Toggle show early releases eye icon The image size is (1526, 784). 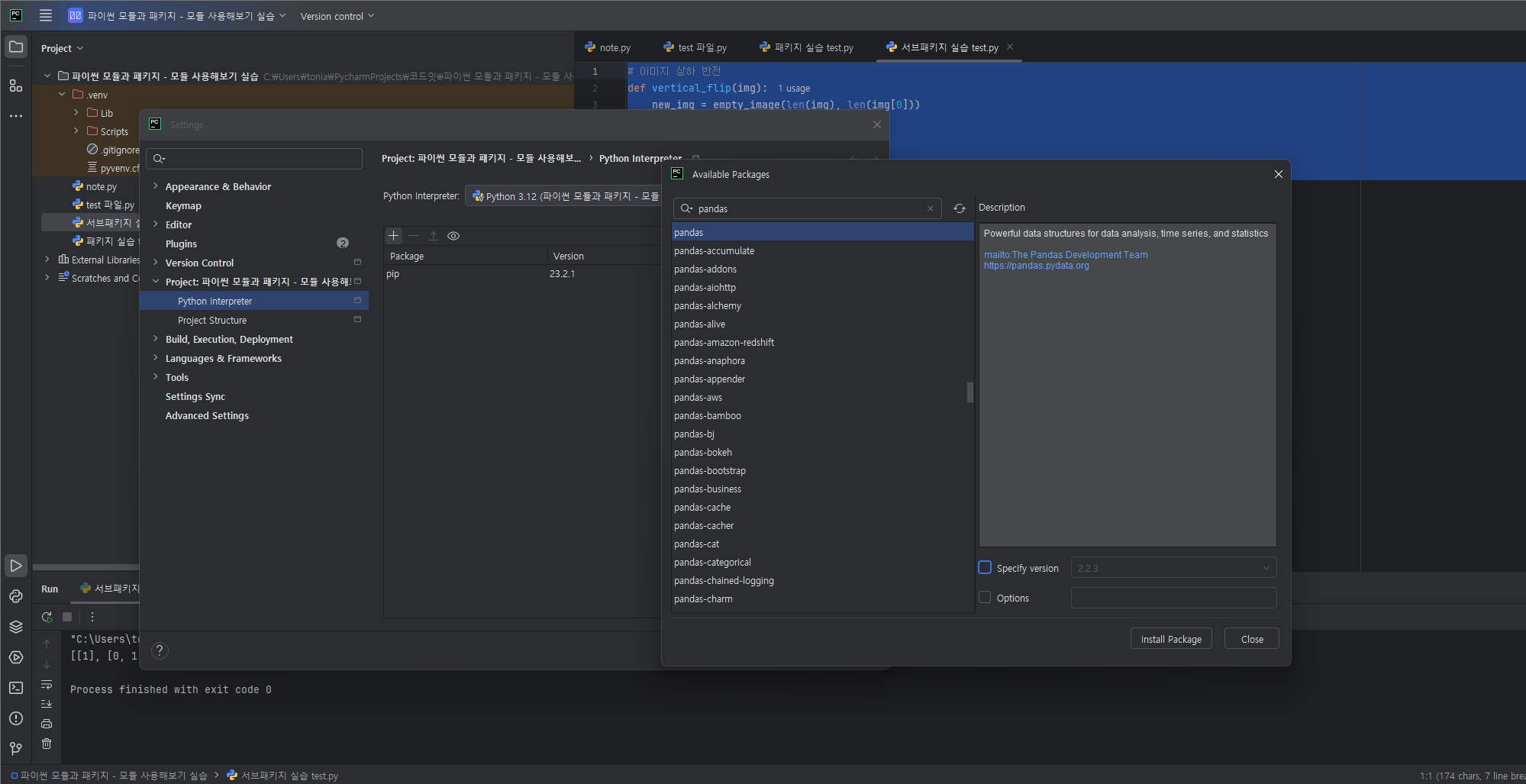click(x=453, y=236)
